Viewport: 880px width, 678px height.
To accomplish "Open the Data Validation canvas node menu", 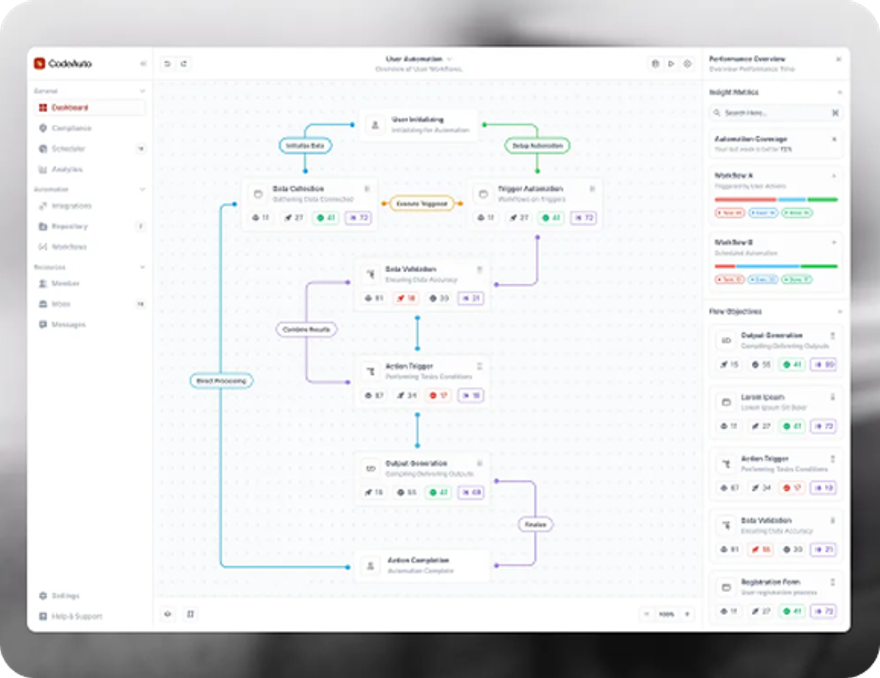I will coord(480,269).
